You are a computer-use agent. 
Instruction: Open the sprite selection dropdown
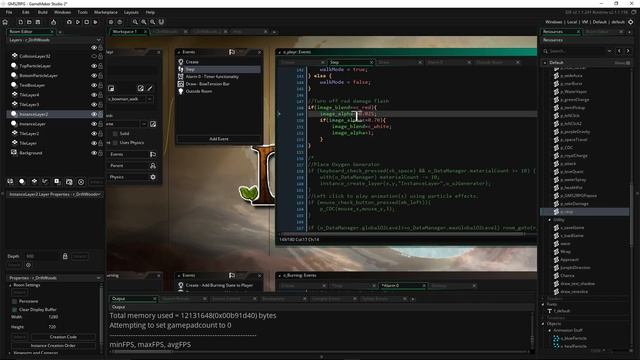[150, 99]
